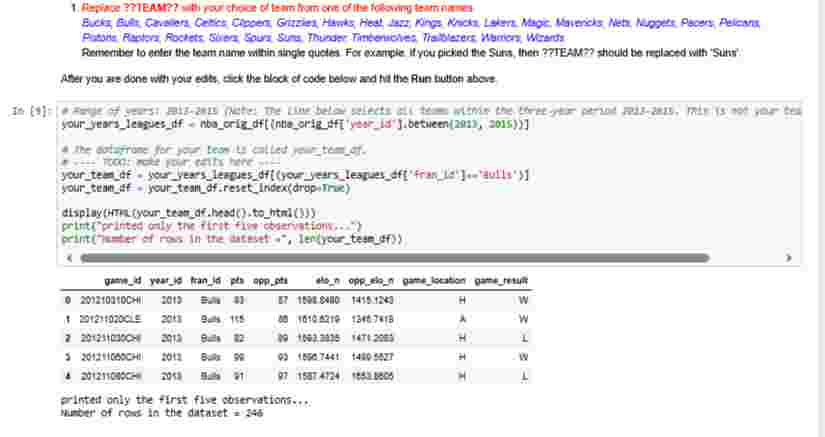Click the code cell horizontal scrollbar thumb
825x437 pixels.
pos(395,258)
